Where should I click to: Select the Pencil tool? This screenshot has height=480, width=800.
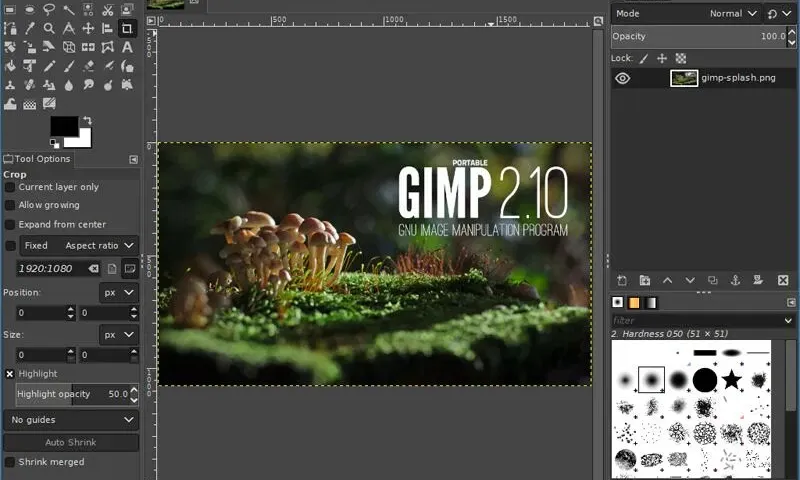click(x=49, y=66)
